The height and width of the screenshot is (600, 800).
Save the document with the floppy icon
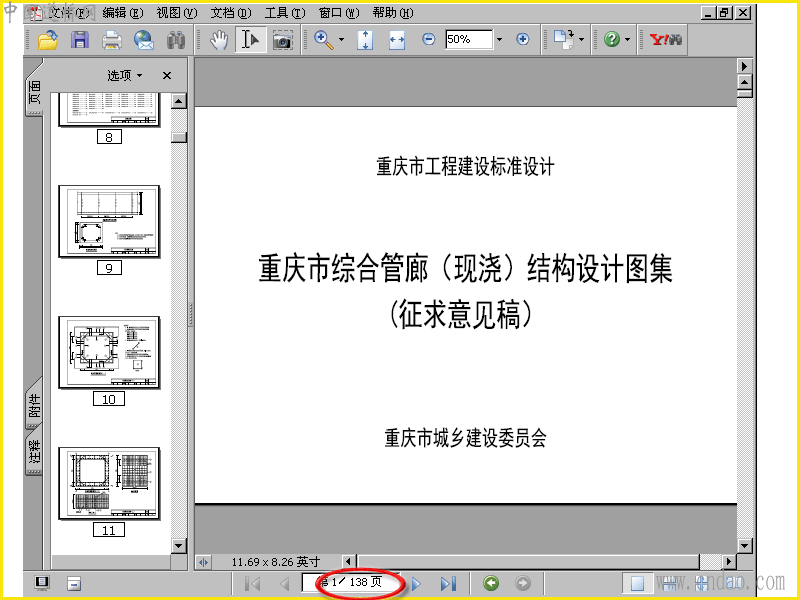pos(80,39)
